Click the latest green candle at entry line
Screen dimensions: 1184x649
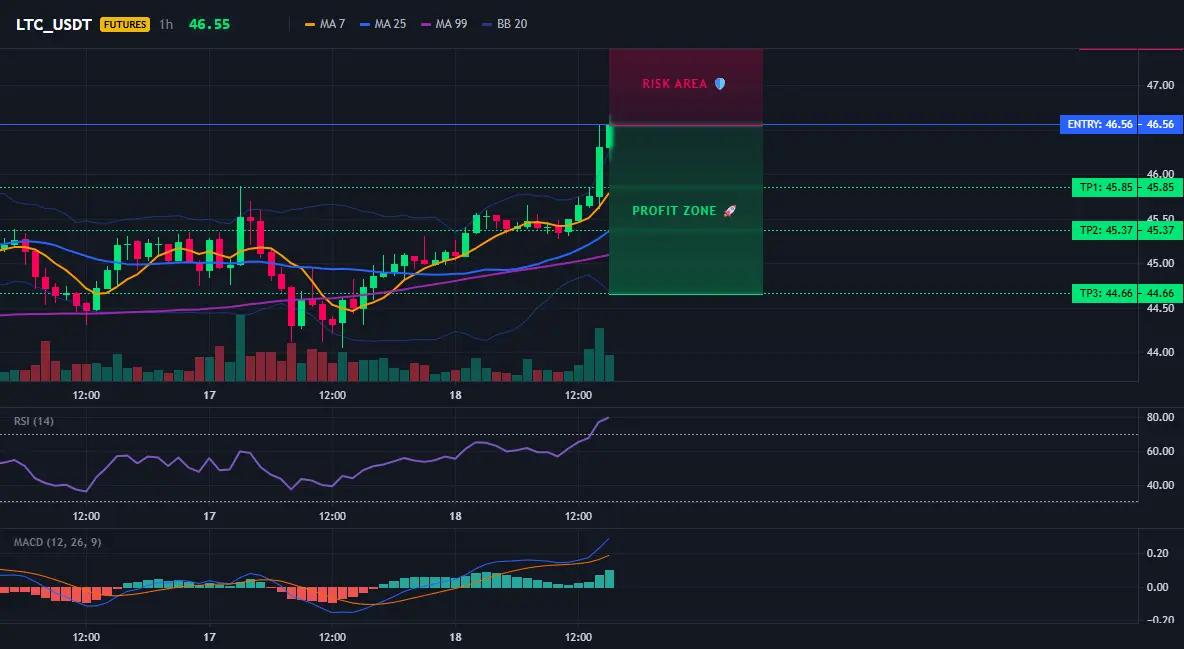click(609, 137)
